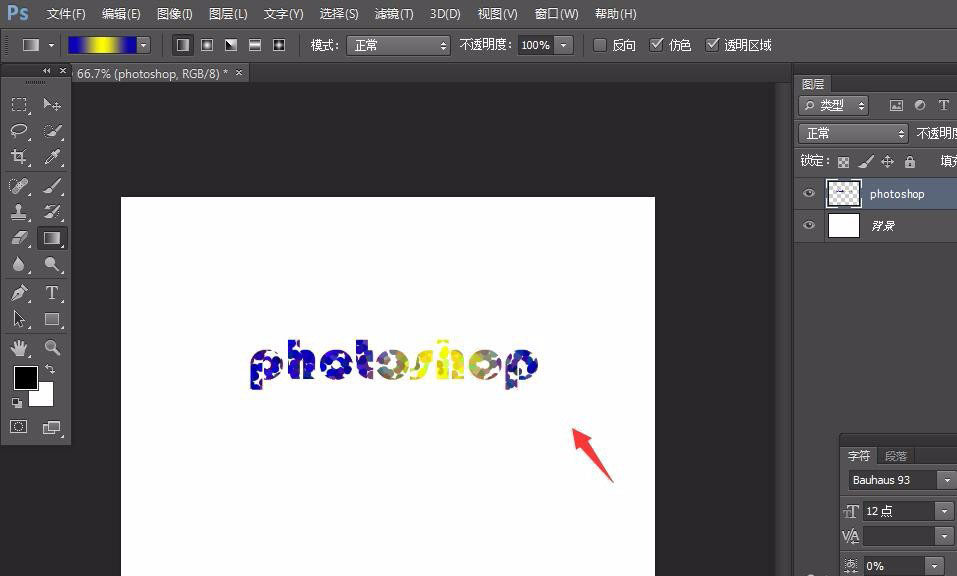Select the Dodge tool

click(52, 264)
